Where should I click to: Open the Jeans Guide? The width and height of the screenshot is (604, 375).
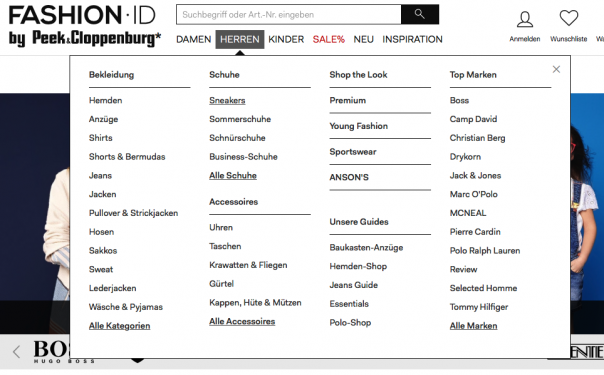click(x=354, y=285)
